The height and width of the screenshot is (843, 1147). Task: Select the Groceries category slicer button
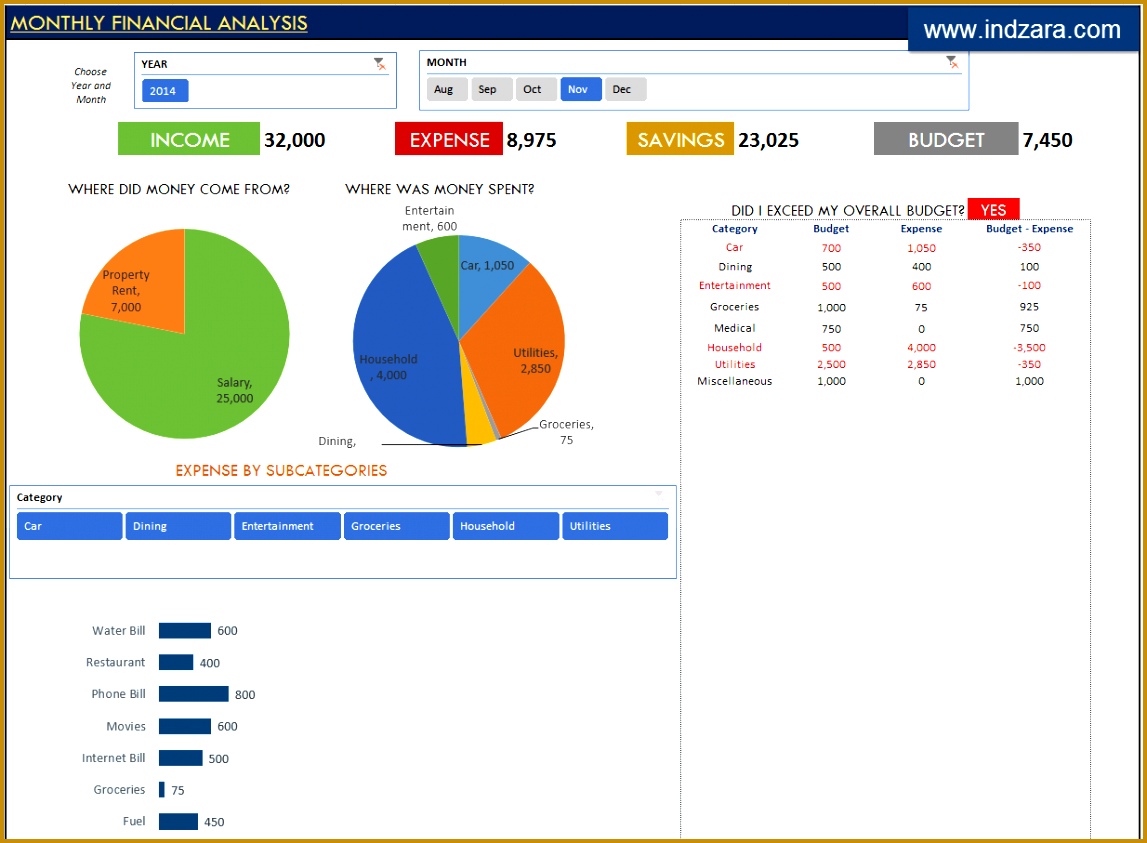click(396, 525)
